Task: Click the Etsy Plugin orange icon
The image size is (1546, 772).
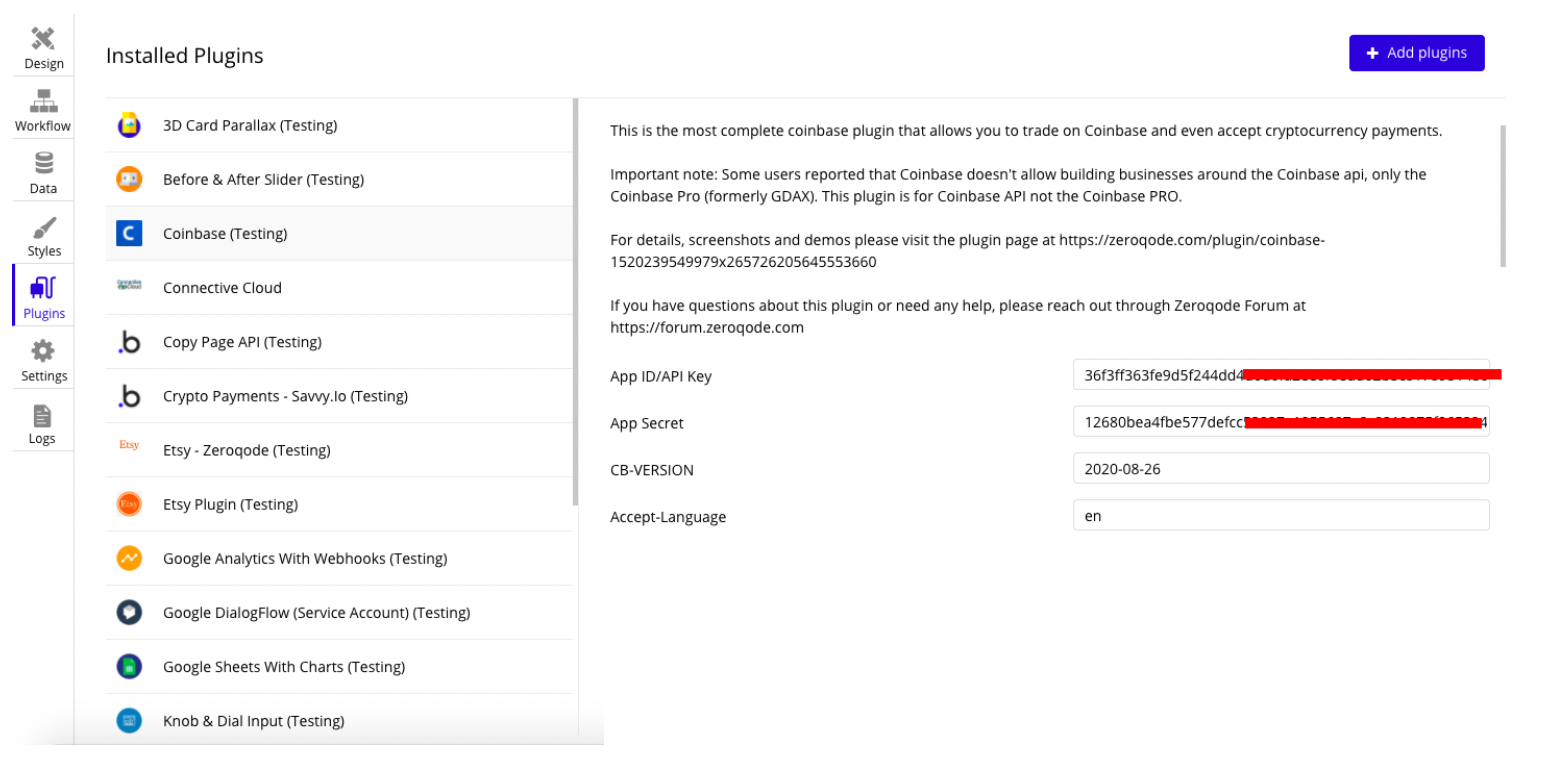Action: click(x=129, y=504)
